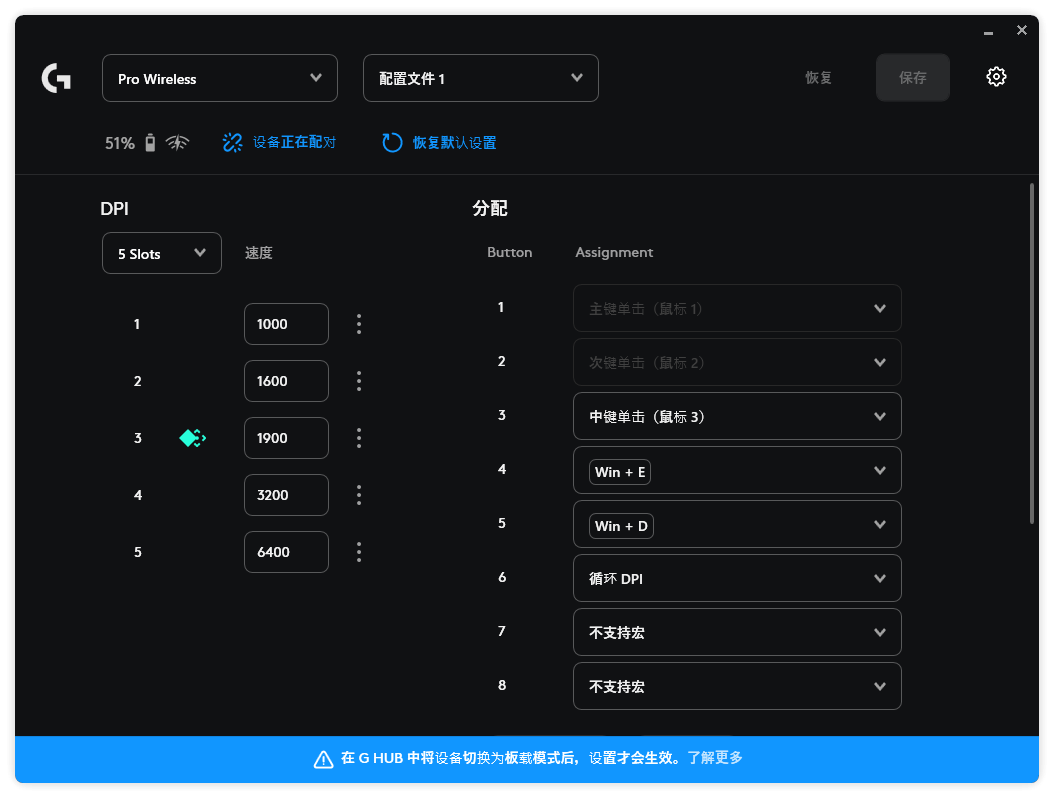1054x798 pixels.
Task: Open options menu for DPI slot 6400
Action: pos(359,552)
